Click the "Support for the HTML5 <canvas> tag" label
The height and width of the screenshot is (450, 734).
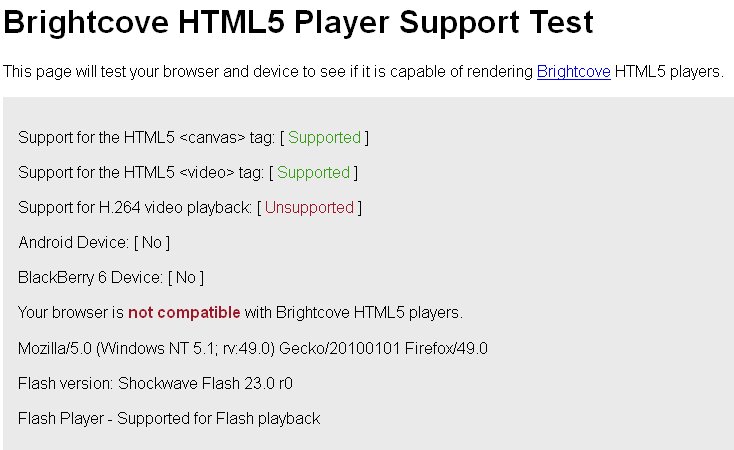click(139, 138)
